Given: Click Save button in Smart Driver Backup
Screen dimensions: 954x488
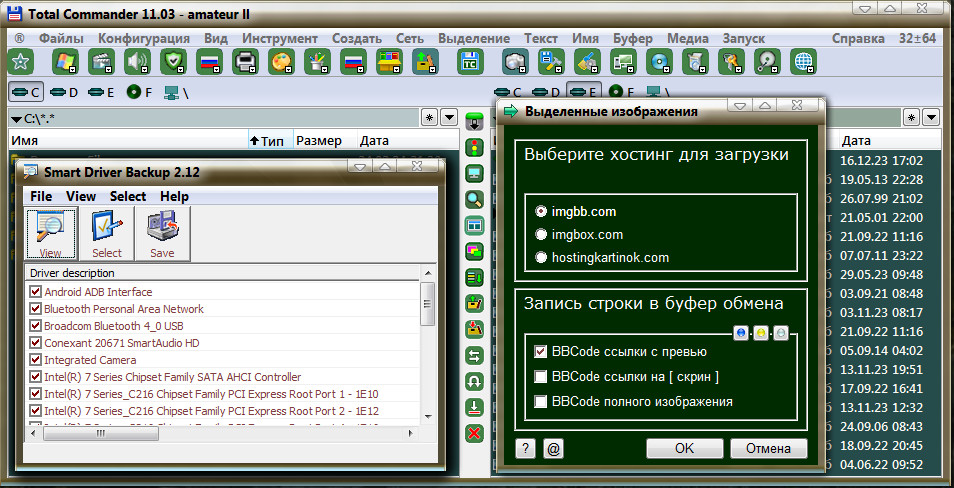Looking at the screenshot, I should pos(162,234).
